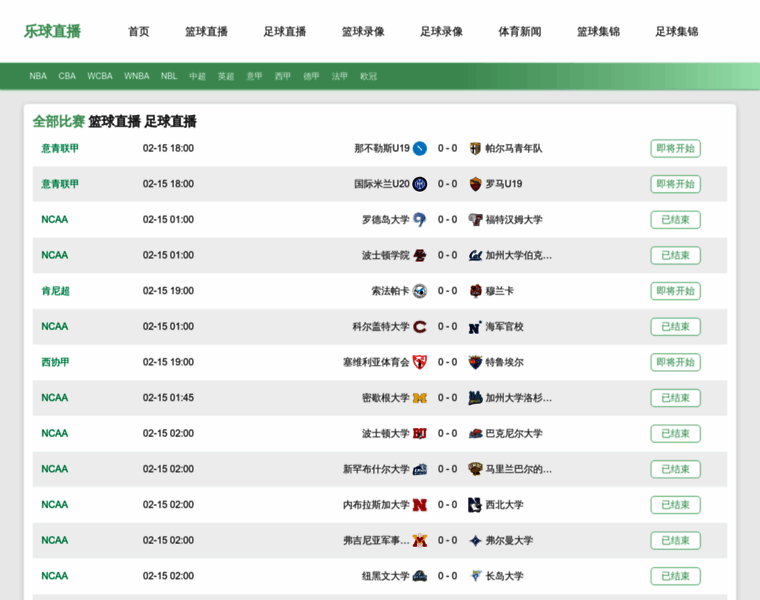Click 索法帕卡 team logo
760x600 pixels.
[x=420, y=291]
